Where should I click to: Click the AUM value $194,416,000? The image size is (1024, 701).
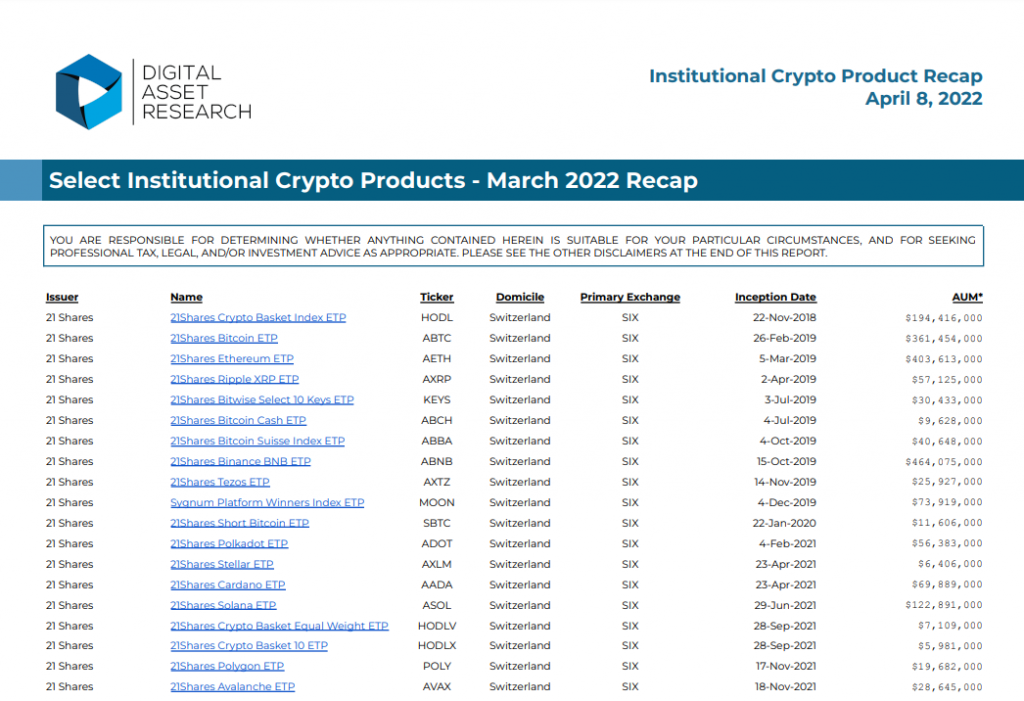coord(944,318)
